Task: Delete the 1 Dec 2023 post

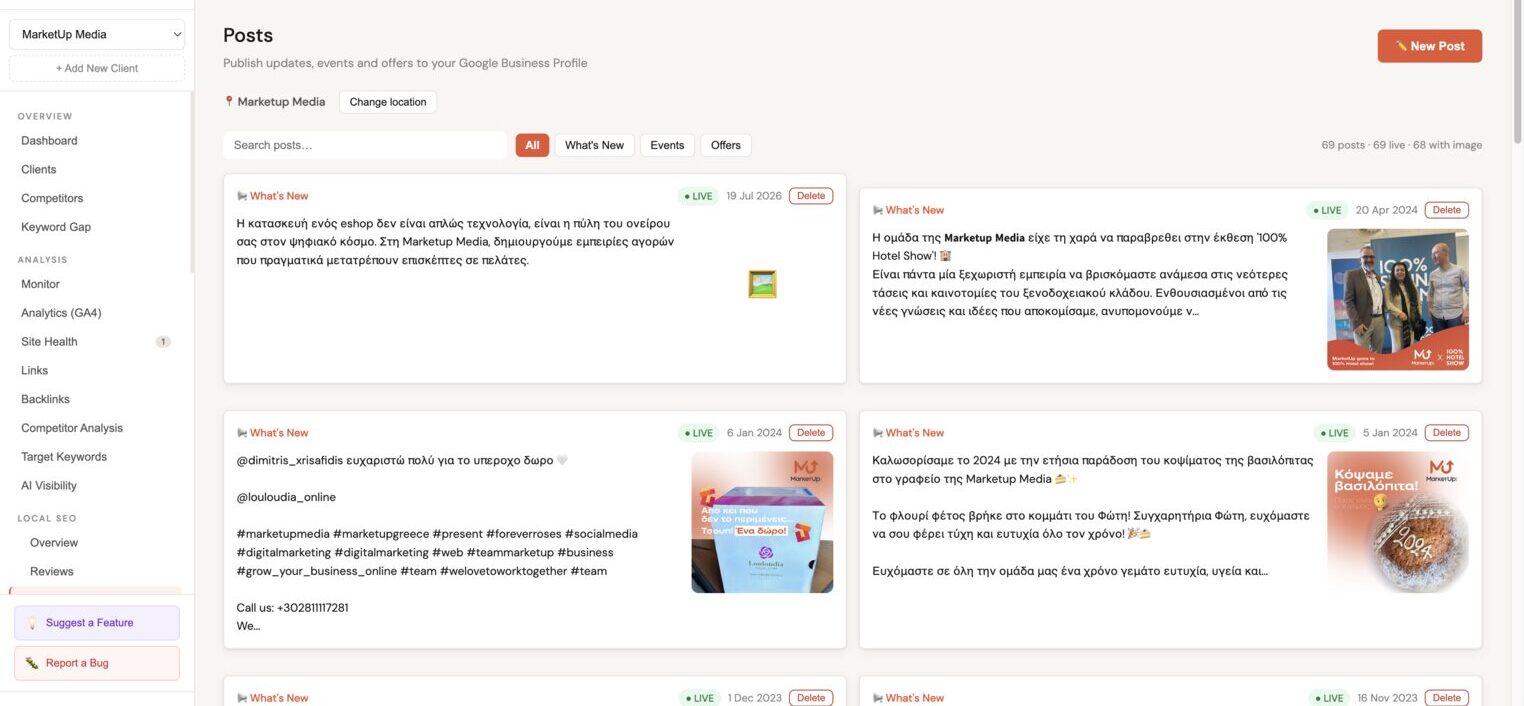Action: click(x=811, y=698)
